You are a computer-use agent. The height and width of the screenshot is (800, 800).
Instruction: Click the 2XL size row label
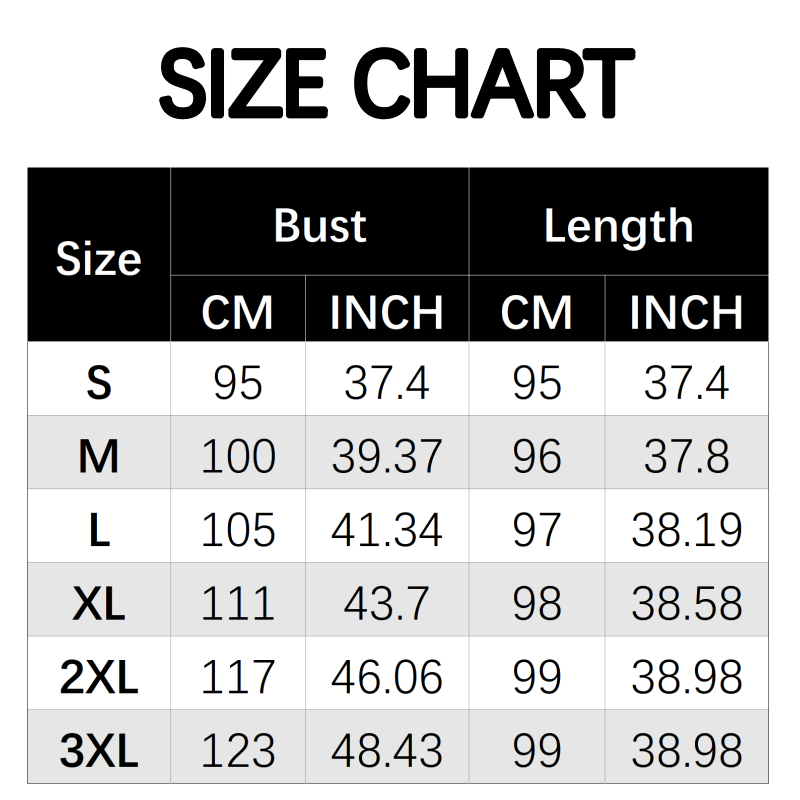coord(98,677)
